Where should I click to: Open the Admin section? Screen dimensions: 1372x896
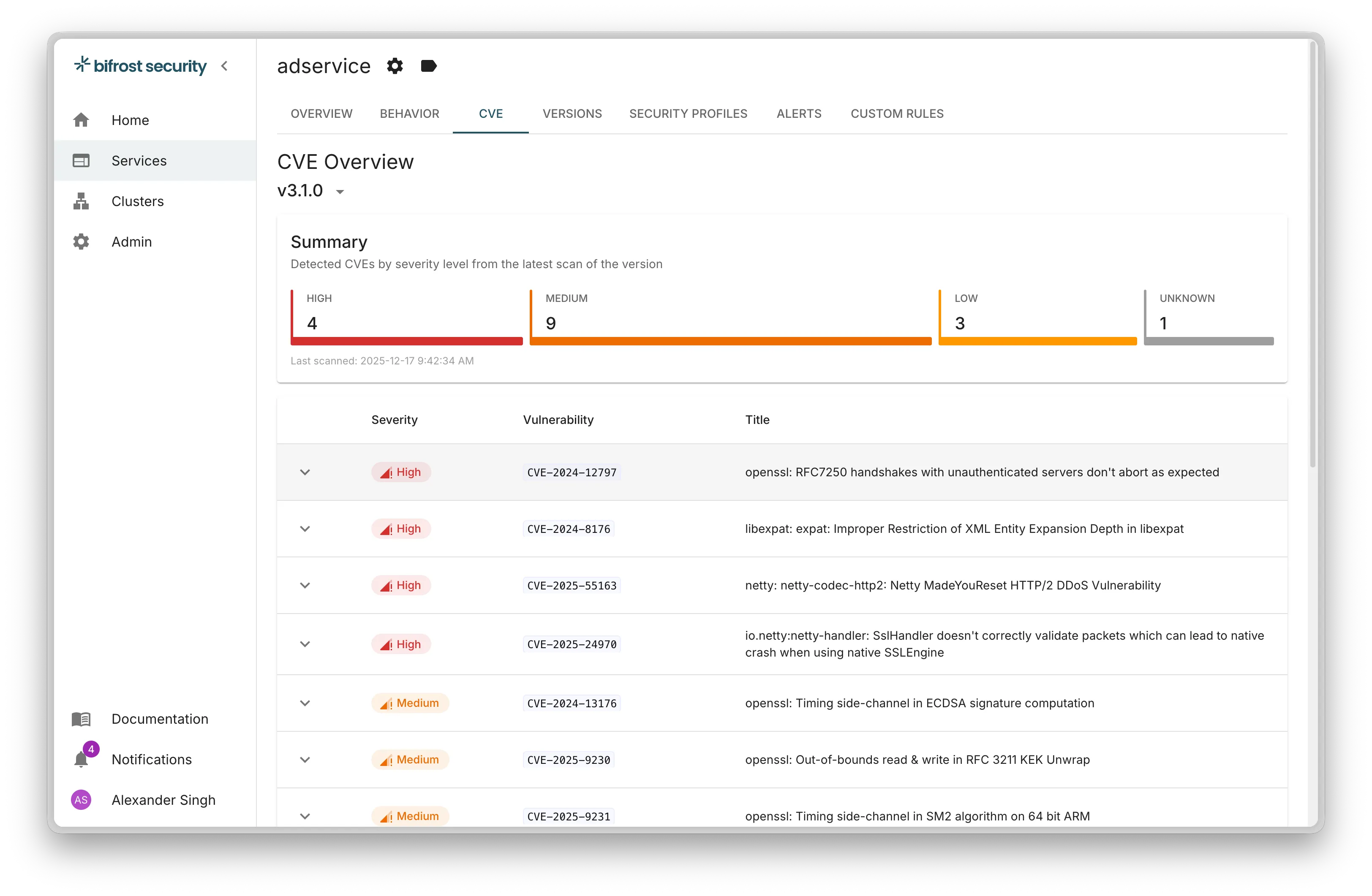coord(131,242)
